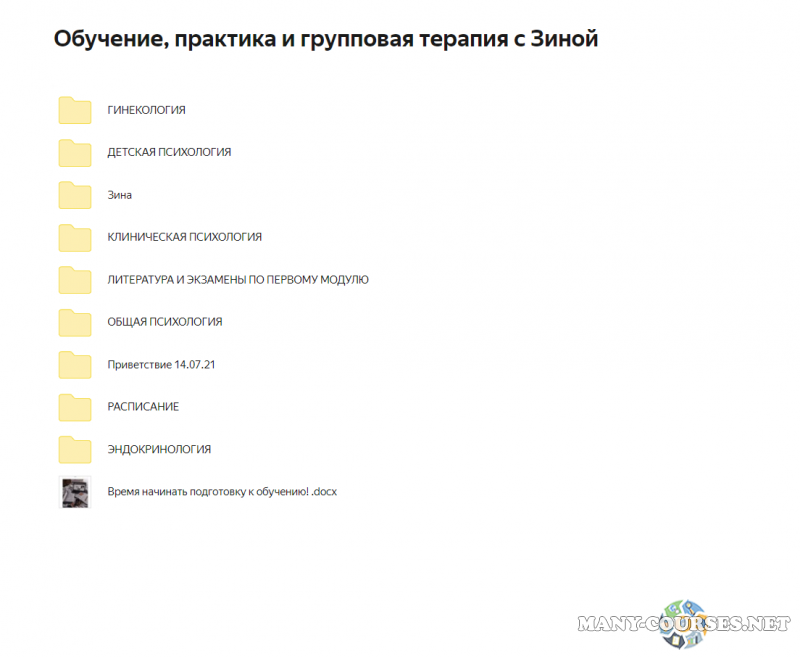The height and width of the screenshot is (657, 800).
Task: Open the КЛИНИЧЕСКАЯ ПСИХОЛОГИЯ folder icon
Action: pyautogui.click(x=74, y=237)
